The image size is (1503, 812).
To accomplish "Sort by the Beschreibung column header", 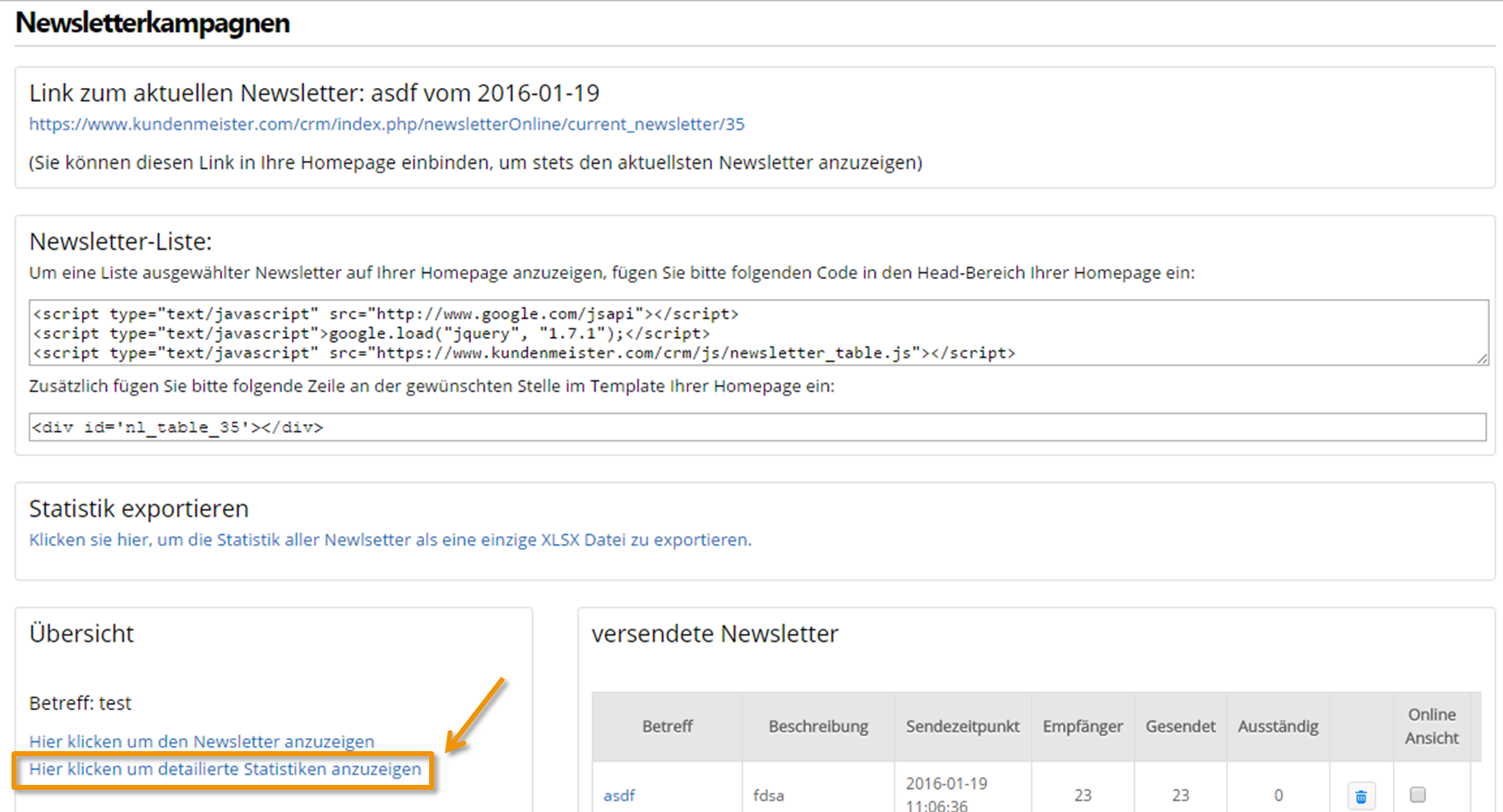I will point(818,727).
